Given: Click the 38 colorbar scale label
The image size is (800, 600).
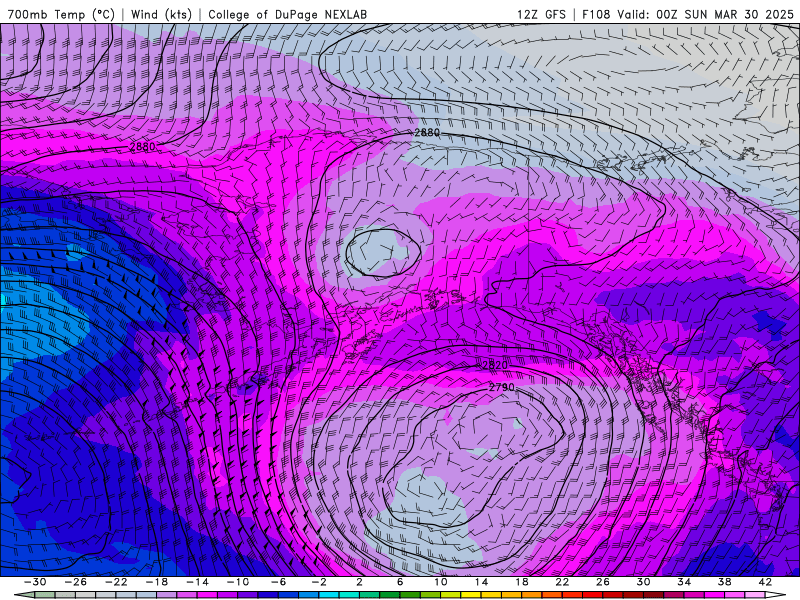Looking at the screenshot, I should [x=724, y=582].
